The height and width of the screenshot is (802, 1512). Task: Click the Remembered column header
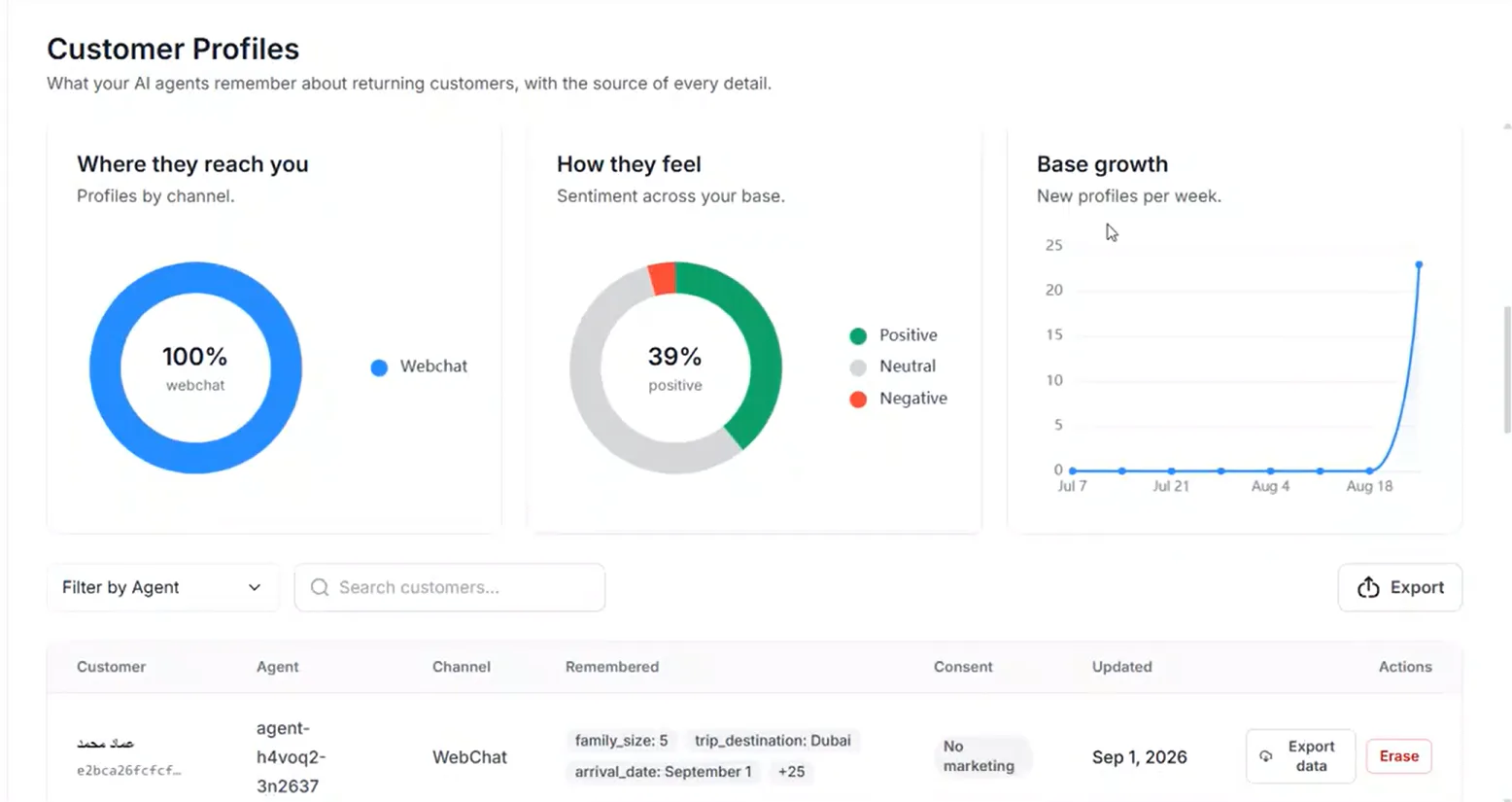612,667
